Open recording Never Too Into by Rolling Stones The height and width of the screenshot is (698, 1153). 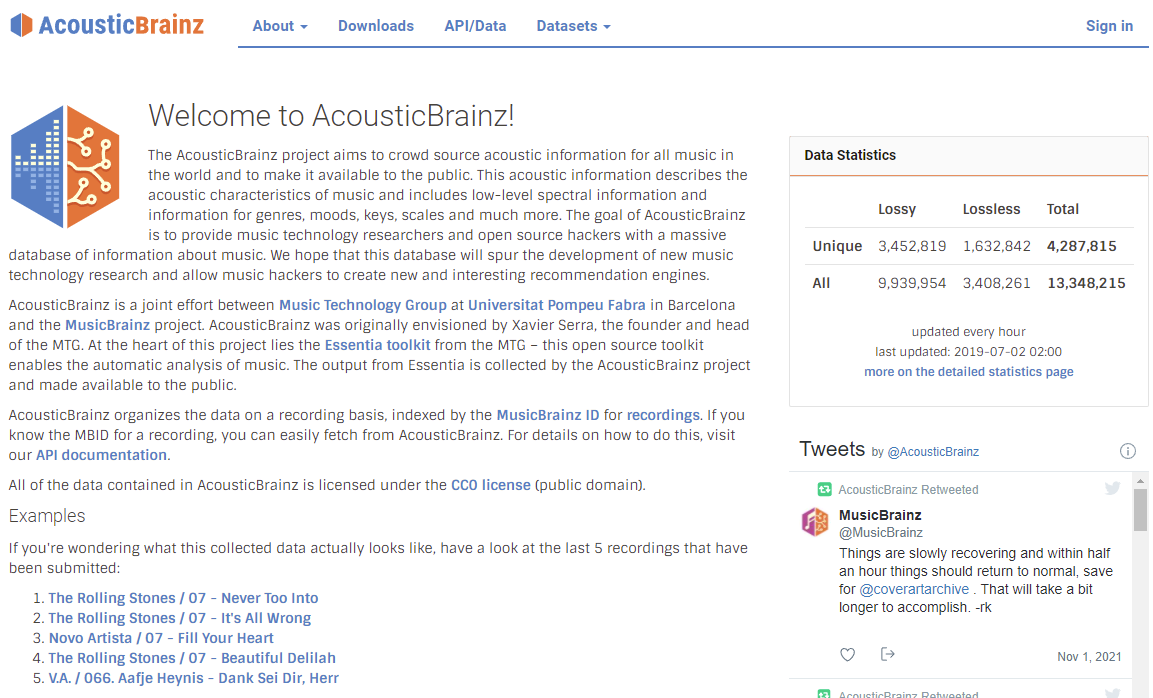(183, 598)
